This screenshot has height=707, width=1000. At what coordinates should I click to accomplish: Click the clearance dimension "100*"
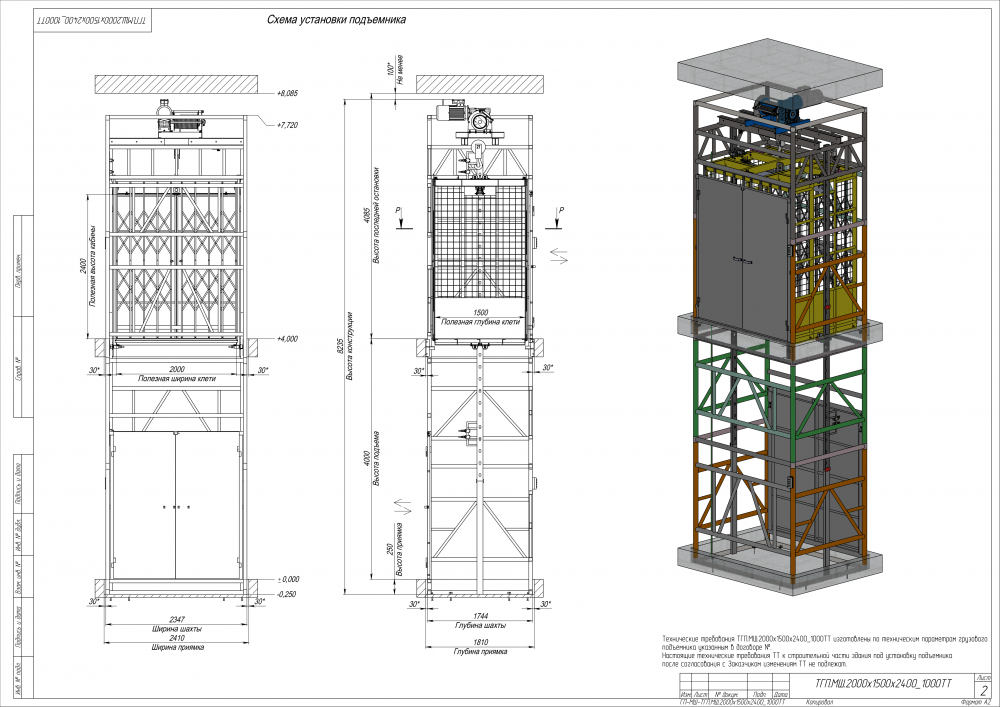click(390, 68)
